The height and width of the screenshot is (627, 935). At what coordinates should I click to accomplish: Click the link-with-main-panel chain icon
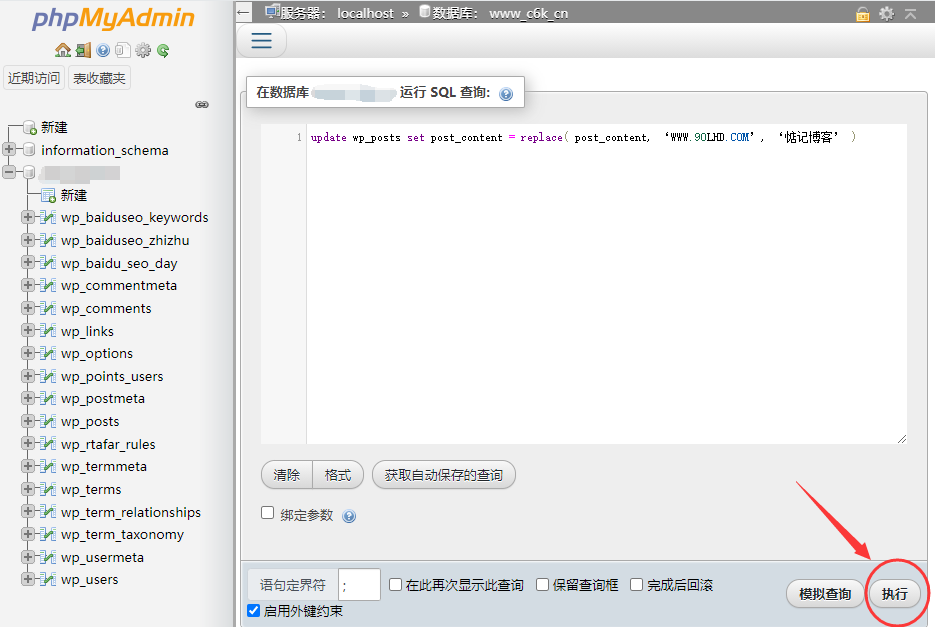point(202,104)
